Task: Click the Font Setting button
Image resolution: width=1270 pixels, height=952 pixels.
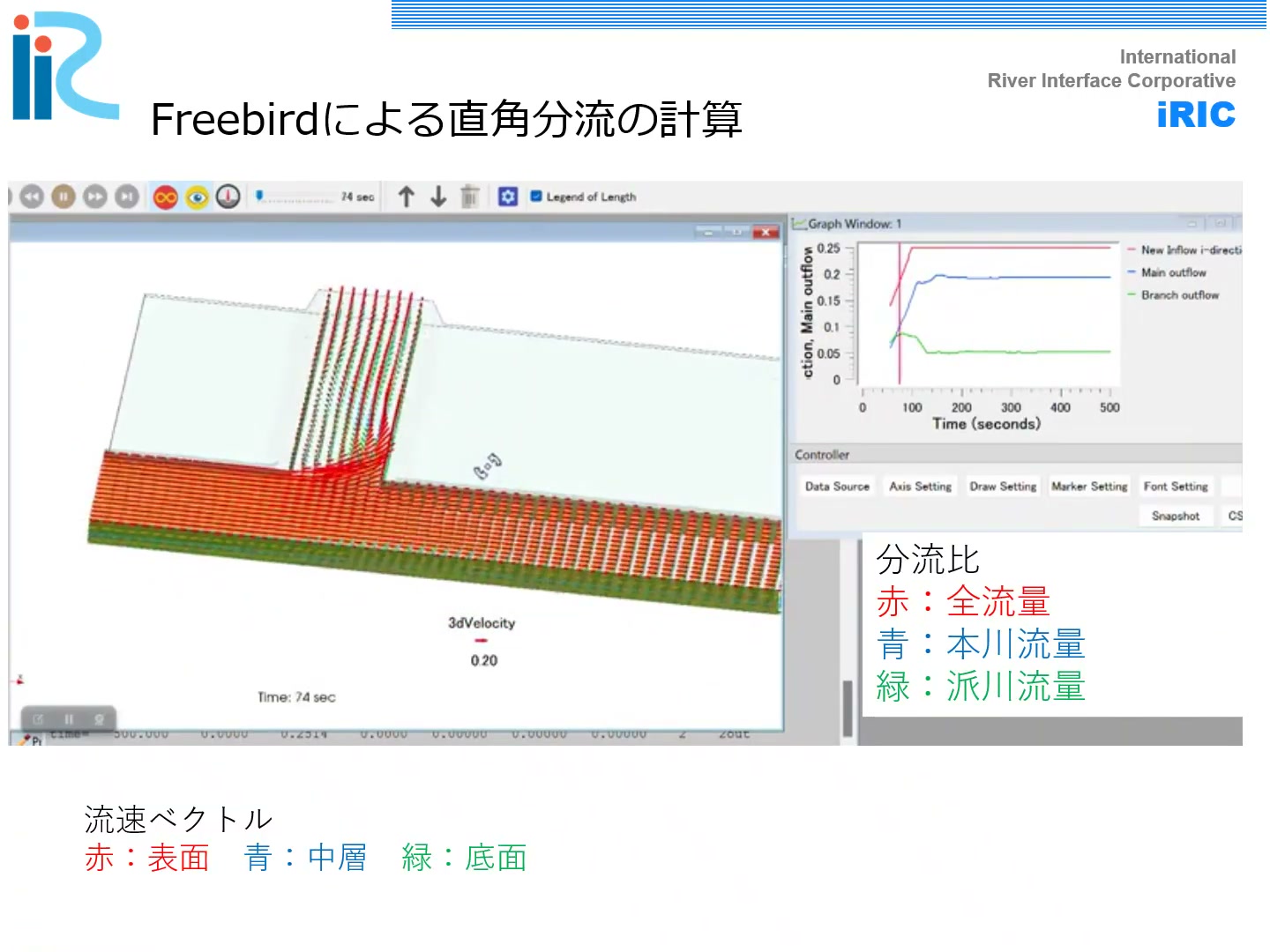Action: pos(1176,487)
